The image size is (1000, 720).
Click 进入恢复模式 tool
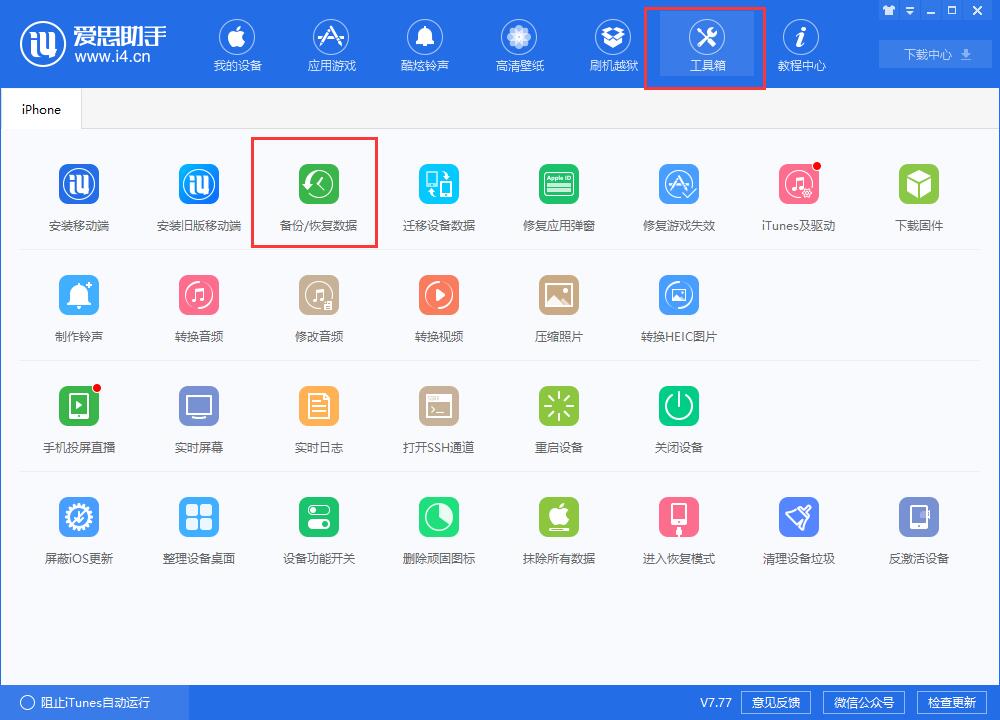coord(678,527)
